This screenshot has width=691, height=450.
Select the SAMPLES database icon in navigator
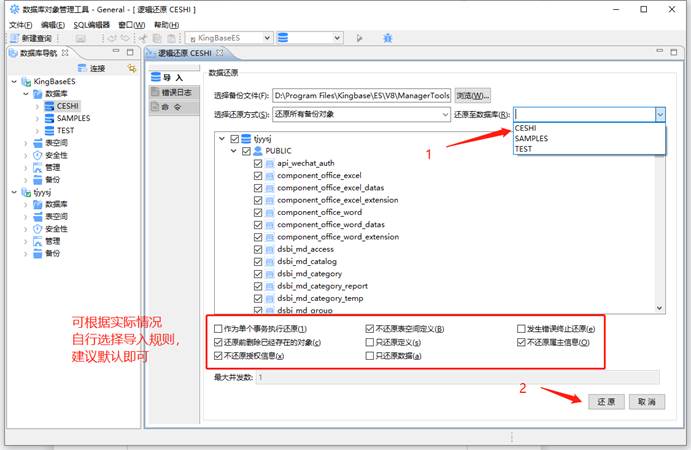click(x=49, y=118)
